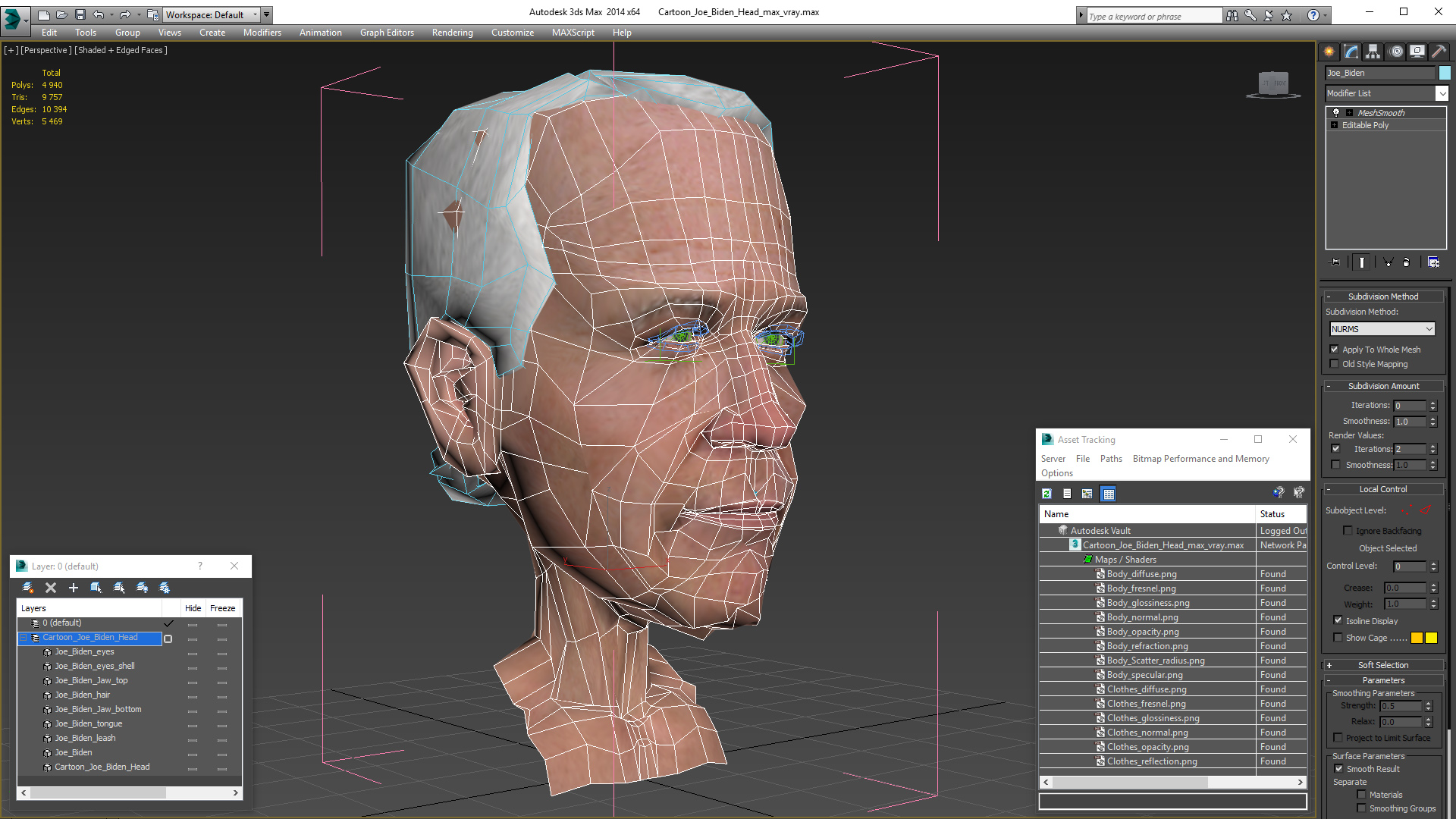The image size is (1456, 819).
Task: Click Delete Layer X icon
Action: 51,588
